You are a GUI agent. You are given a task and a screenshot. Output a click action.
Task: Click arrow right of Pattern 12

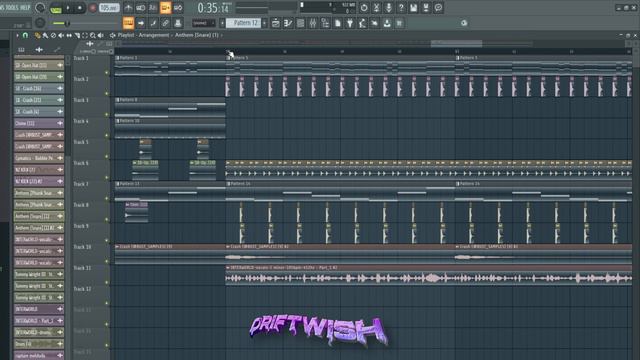264,23
